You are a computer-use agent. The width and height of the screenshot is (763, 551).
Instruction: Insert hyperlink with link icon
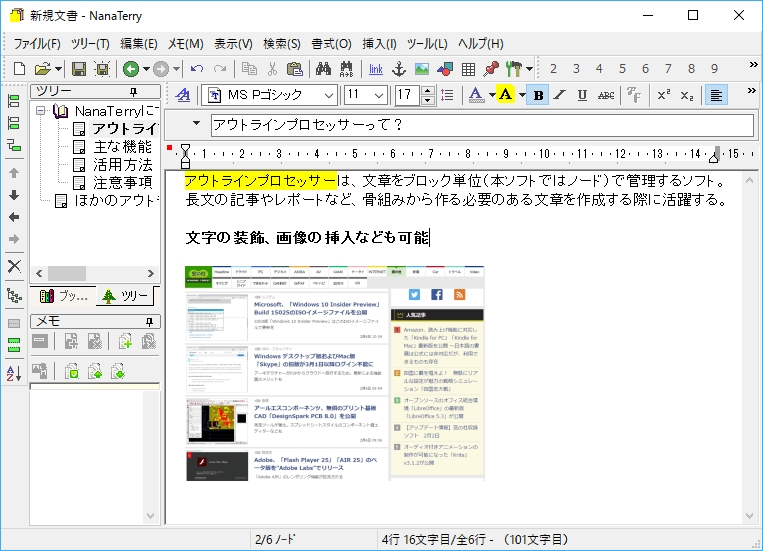(x=376, y=69)
